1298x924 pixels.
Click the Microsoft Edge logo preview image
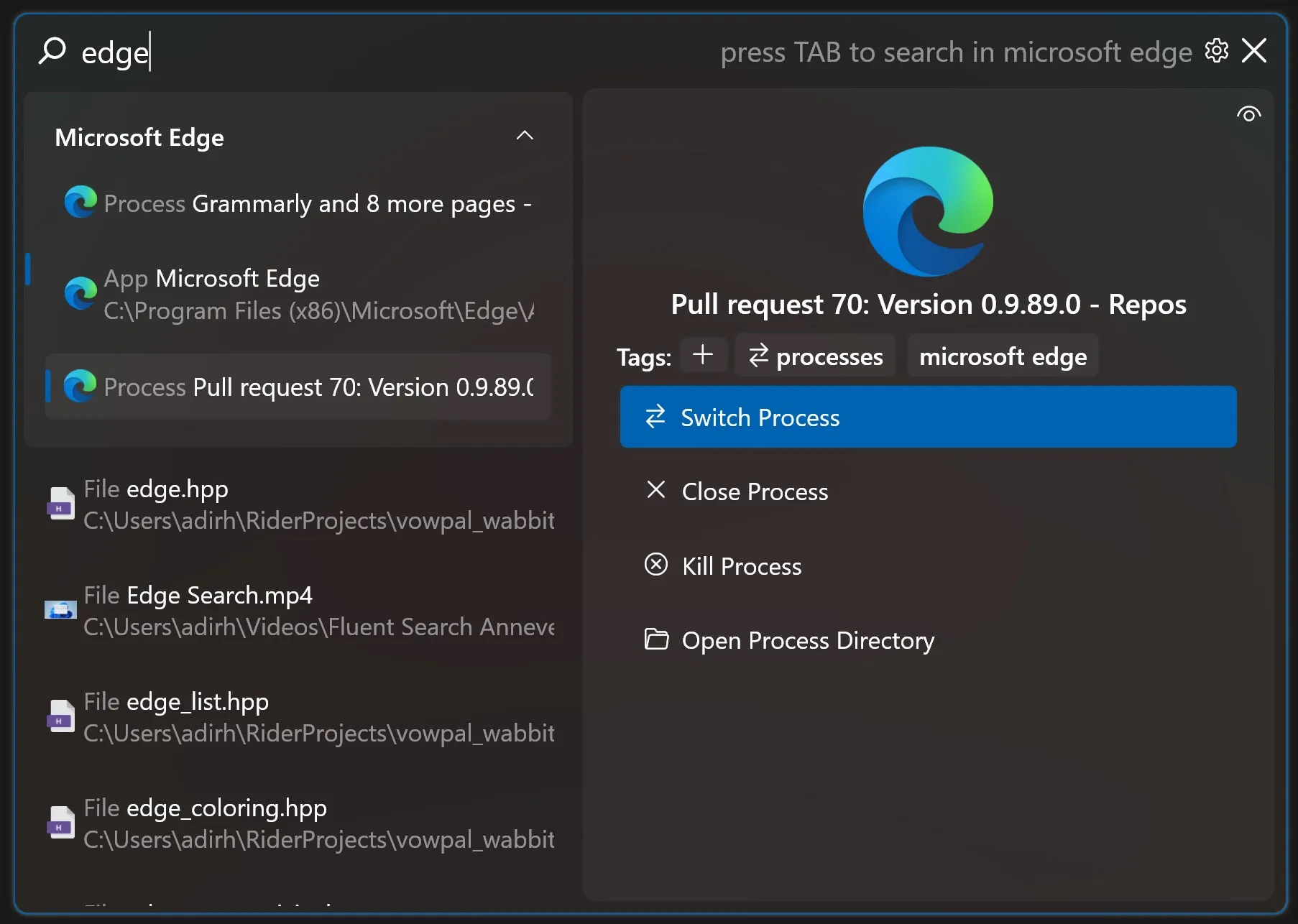tap(927, 212)
